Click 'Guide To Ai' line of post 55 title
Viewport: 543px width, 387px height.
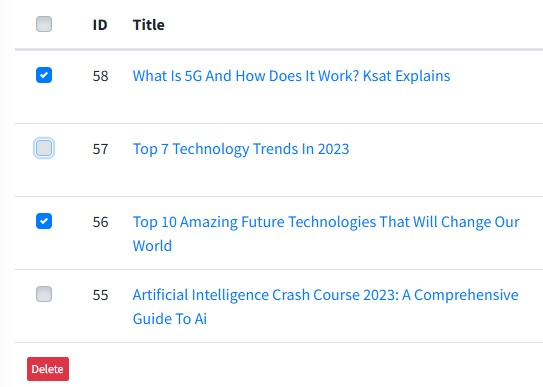pyautogui.click(x=170, y=319)
